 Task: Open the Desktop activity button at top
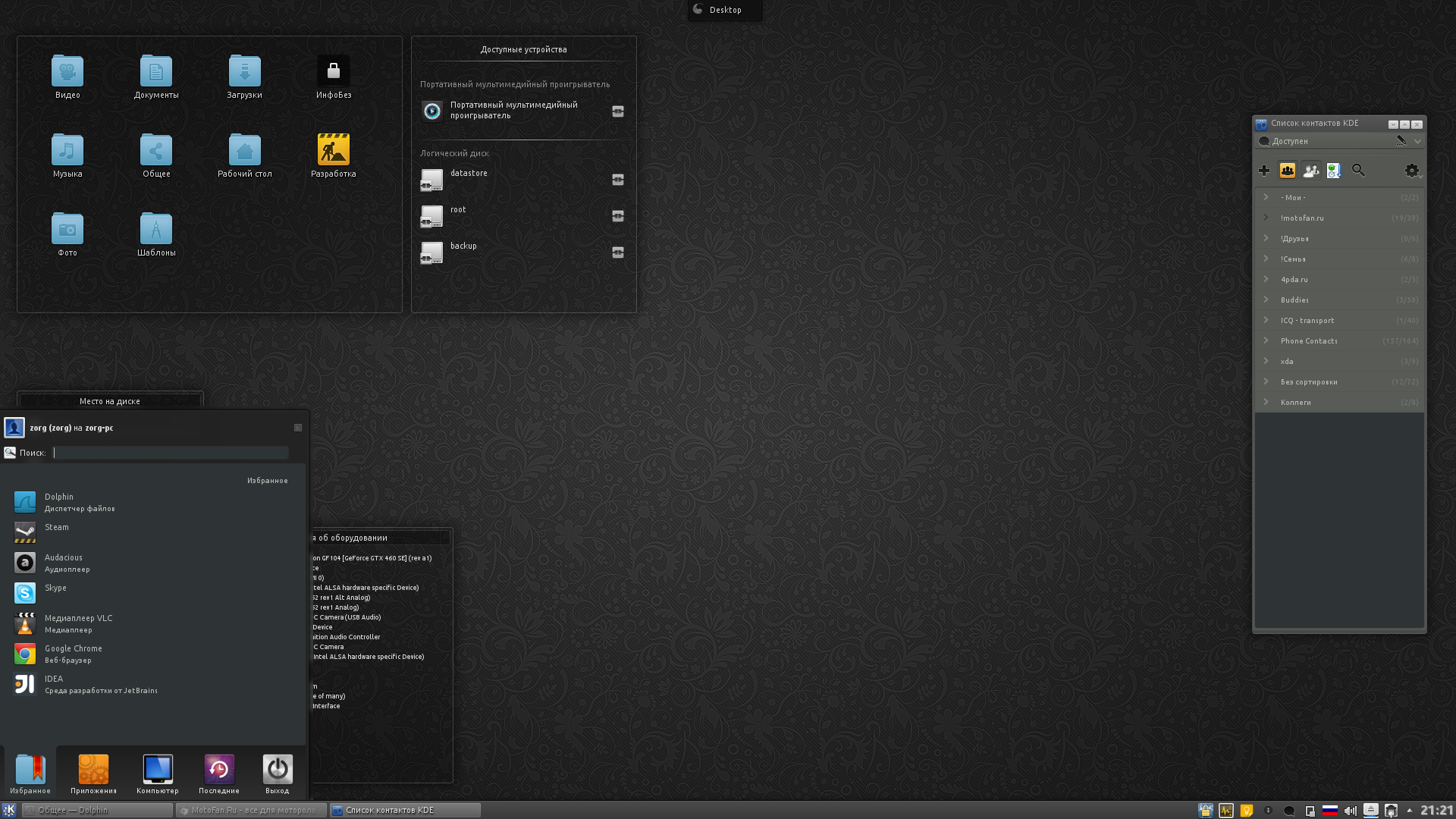[x=725, y=10]
